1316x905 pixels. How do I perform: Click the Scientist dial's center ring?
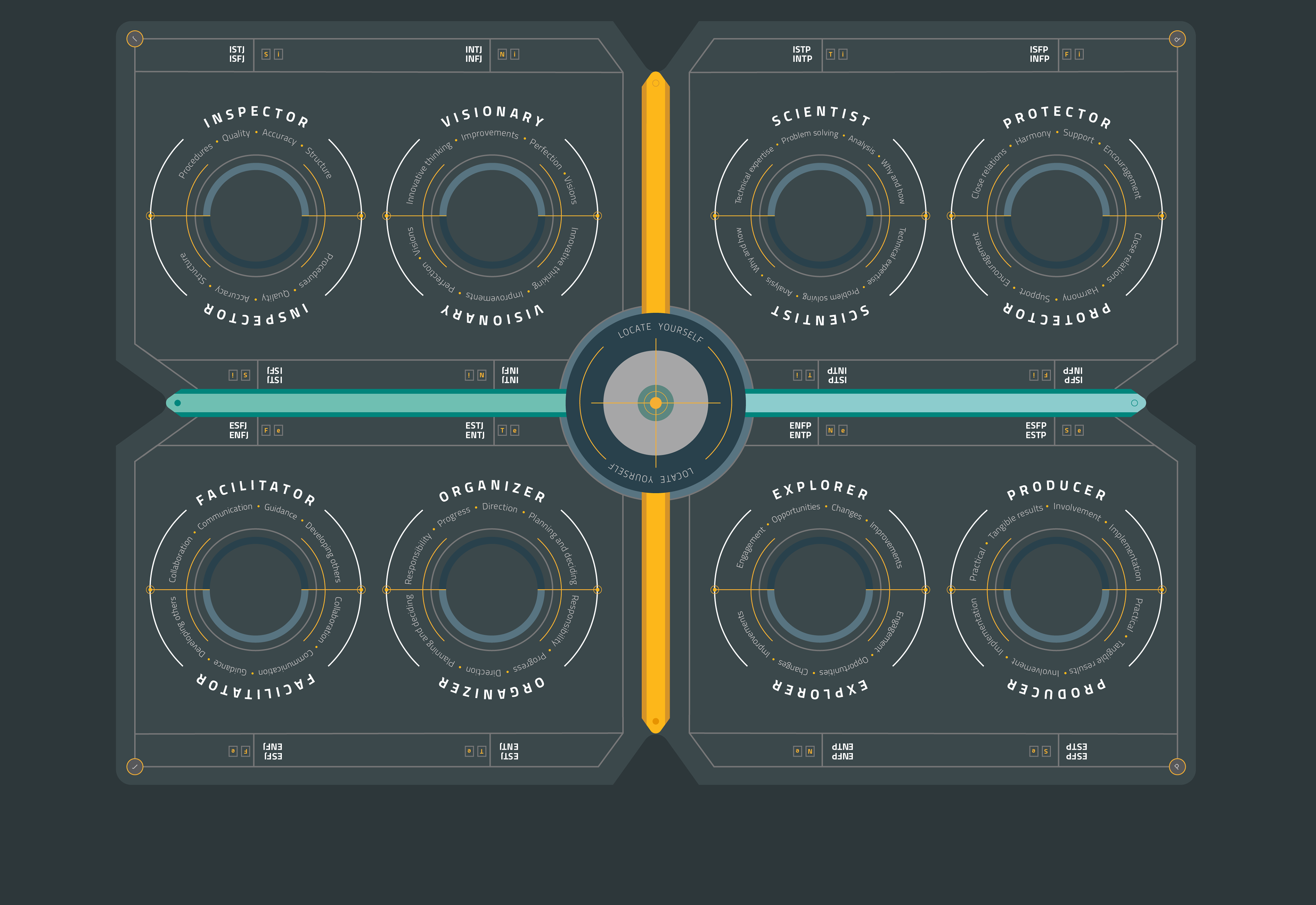[x=820, y=216]
